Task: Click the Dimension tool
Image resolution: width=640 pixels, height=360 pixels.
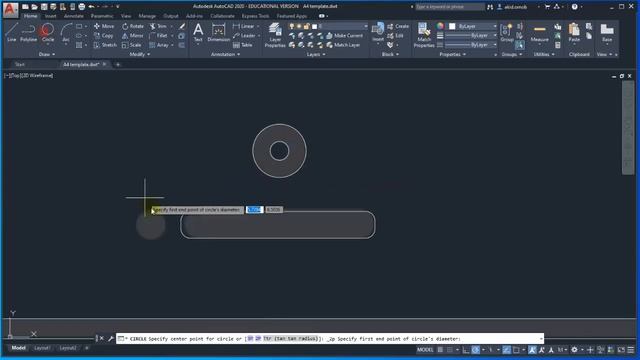Action: (218, 32)
